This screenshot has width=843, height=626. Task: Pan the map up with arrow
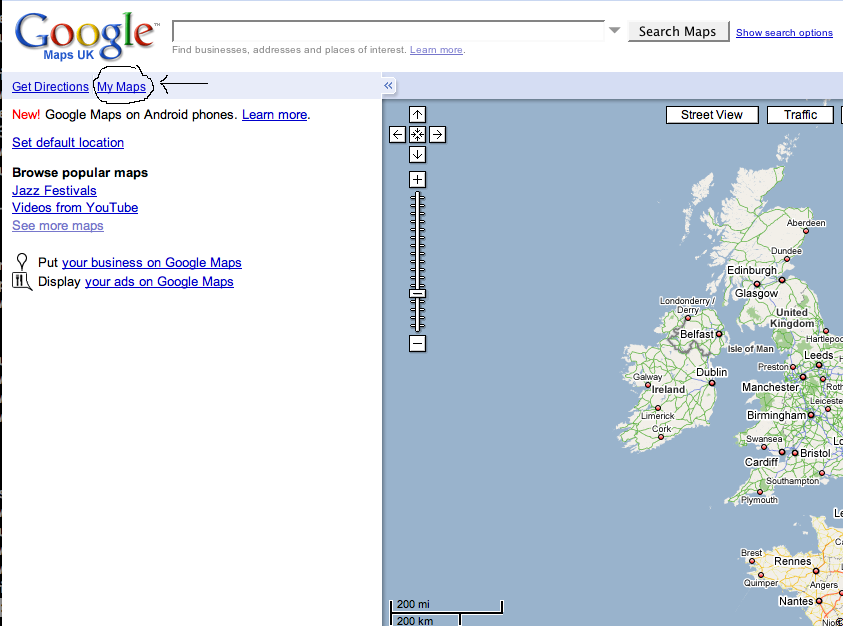(x=418, y=115)
